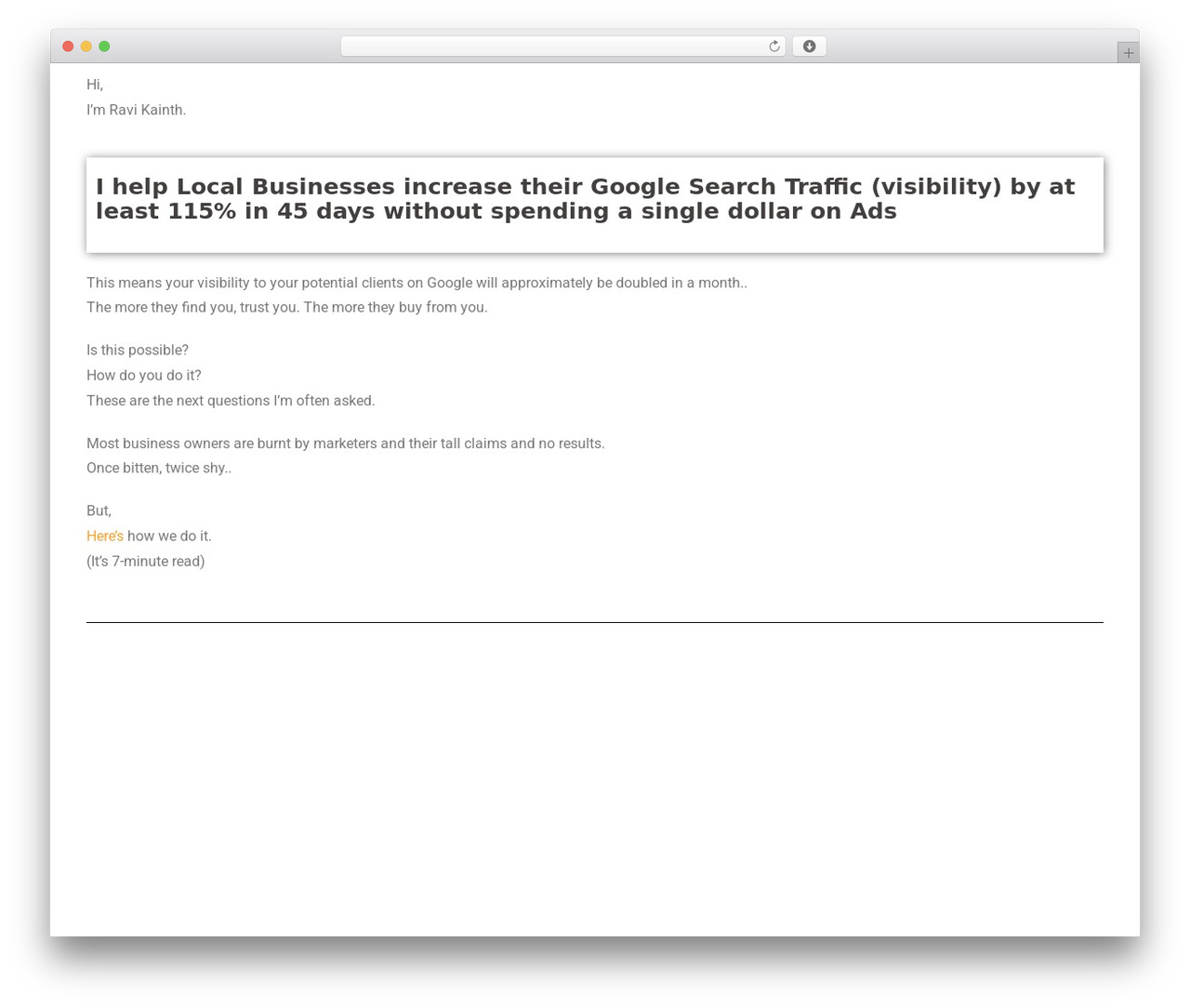Open the orange "Here's" link
The image size is (1190, 1008).
pos(105,537)
